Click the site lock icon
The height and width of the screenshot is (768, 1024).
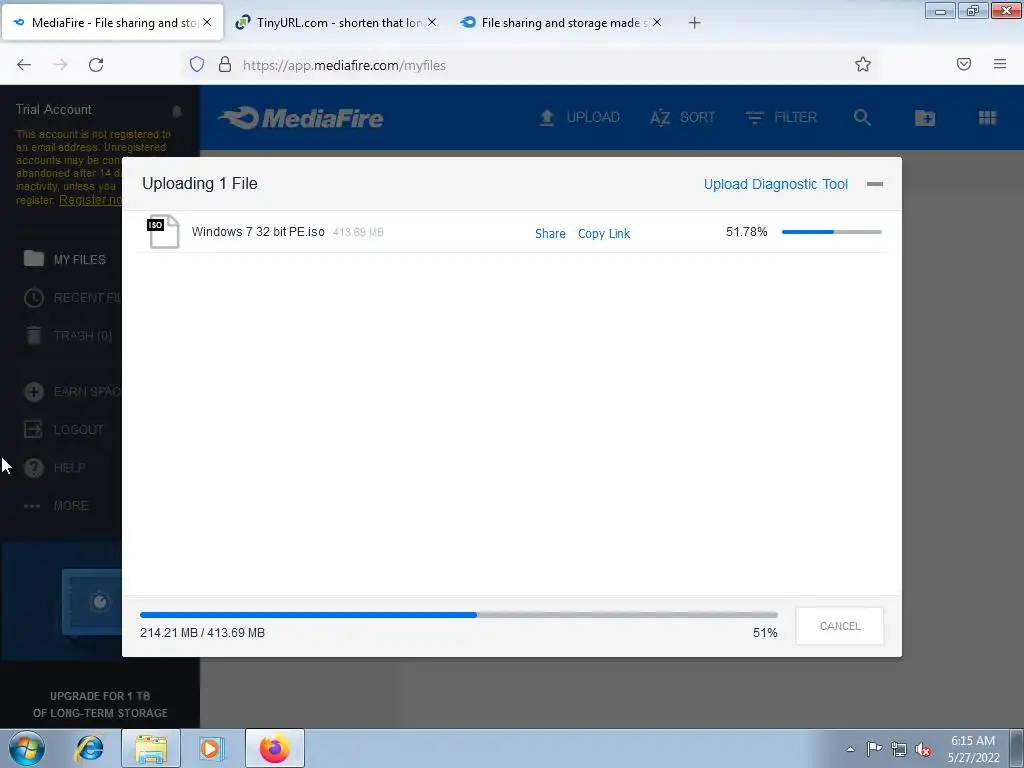pyautogui.click(x=225, y=64)
